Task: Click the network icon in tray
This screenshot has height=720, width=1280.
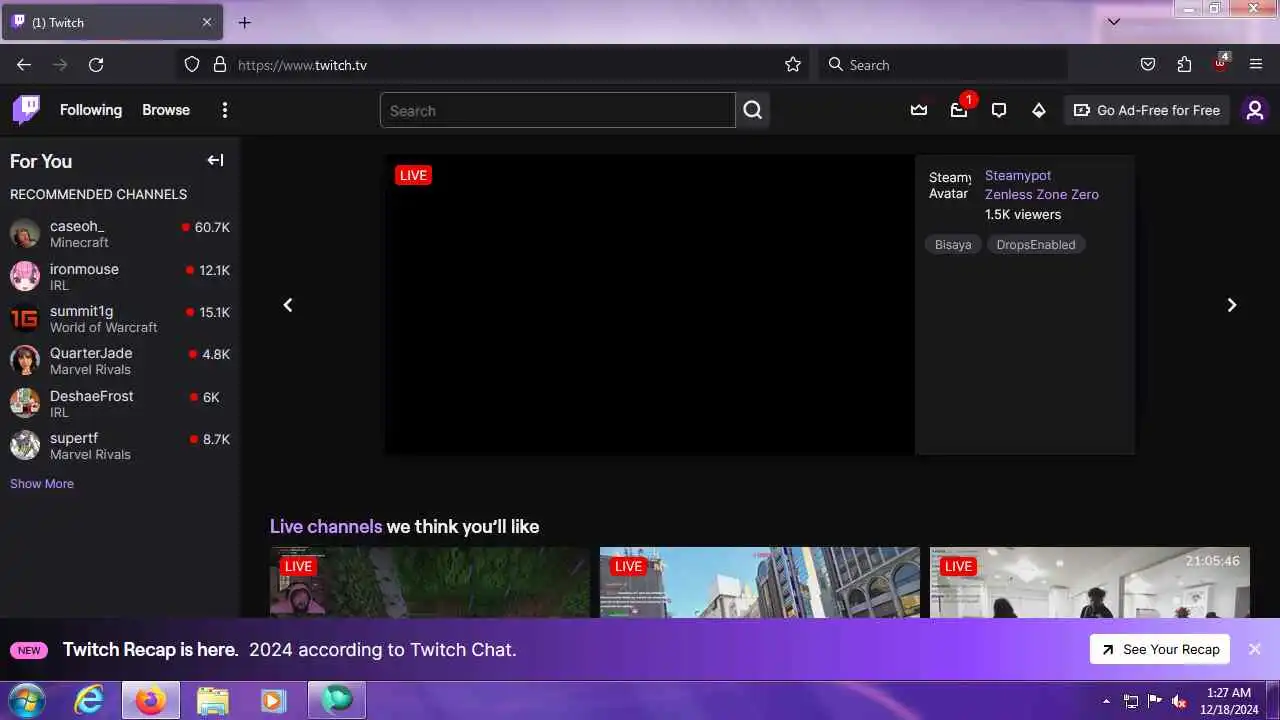Action: (1131, 701)
